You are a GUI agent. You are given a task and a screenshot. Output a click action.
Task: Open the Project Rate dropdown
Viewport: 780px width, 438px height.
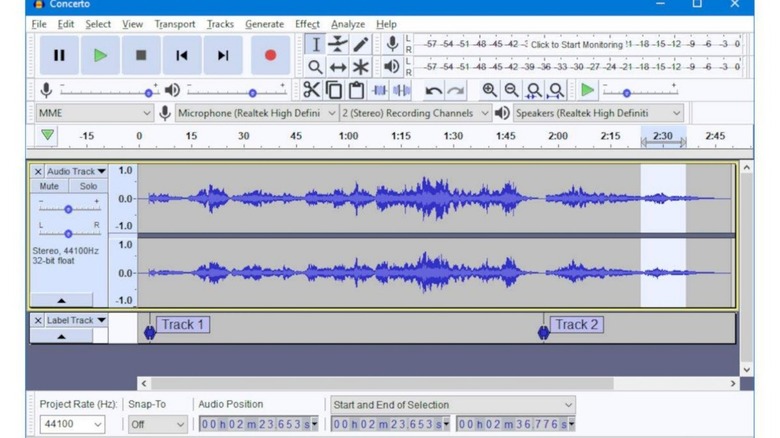(98, 424)
